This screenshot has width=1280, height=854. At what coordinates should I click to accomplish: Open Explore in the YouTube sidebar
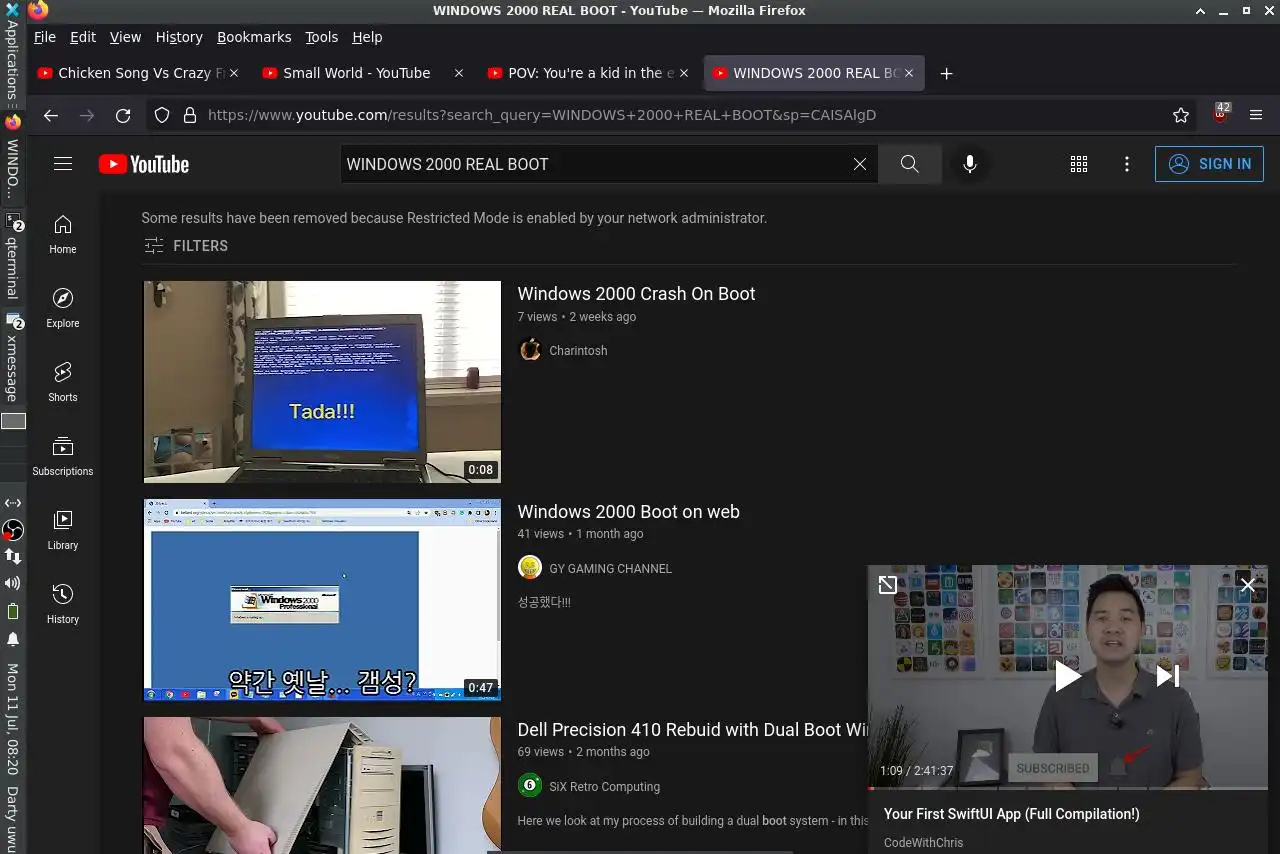(x=63, y=308)
